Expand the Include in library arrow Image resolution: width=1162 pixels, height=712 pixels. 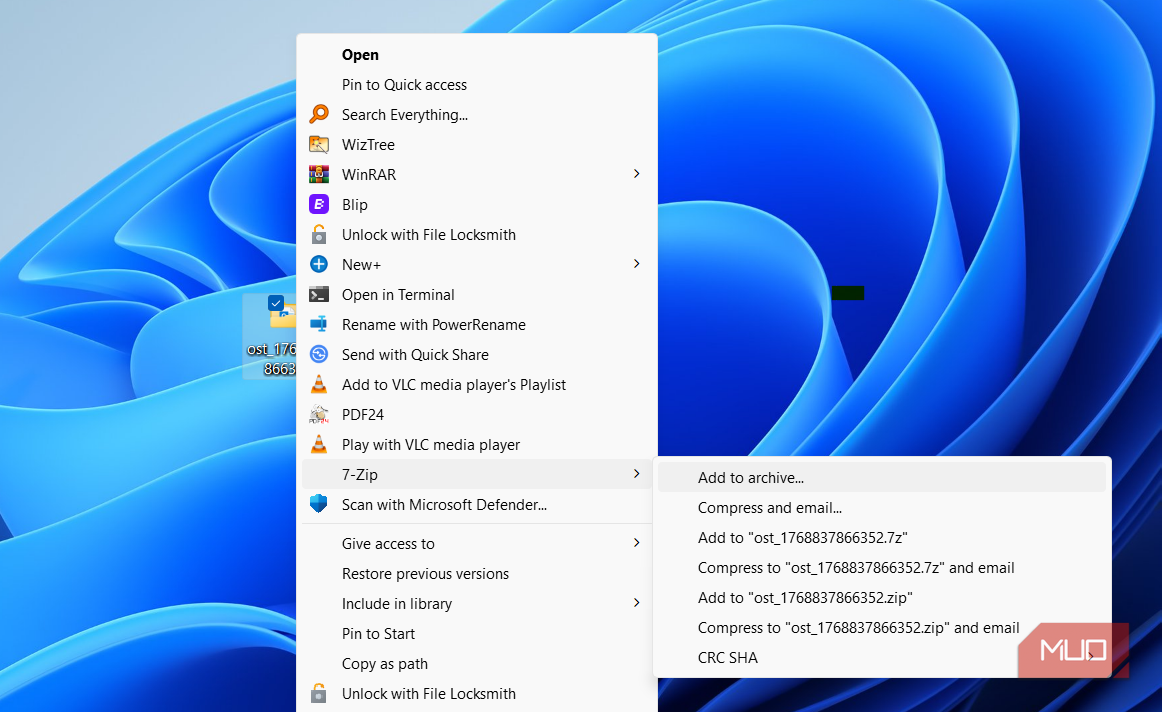click(x=637, y=602)
